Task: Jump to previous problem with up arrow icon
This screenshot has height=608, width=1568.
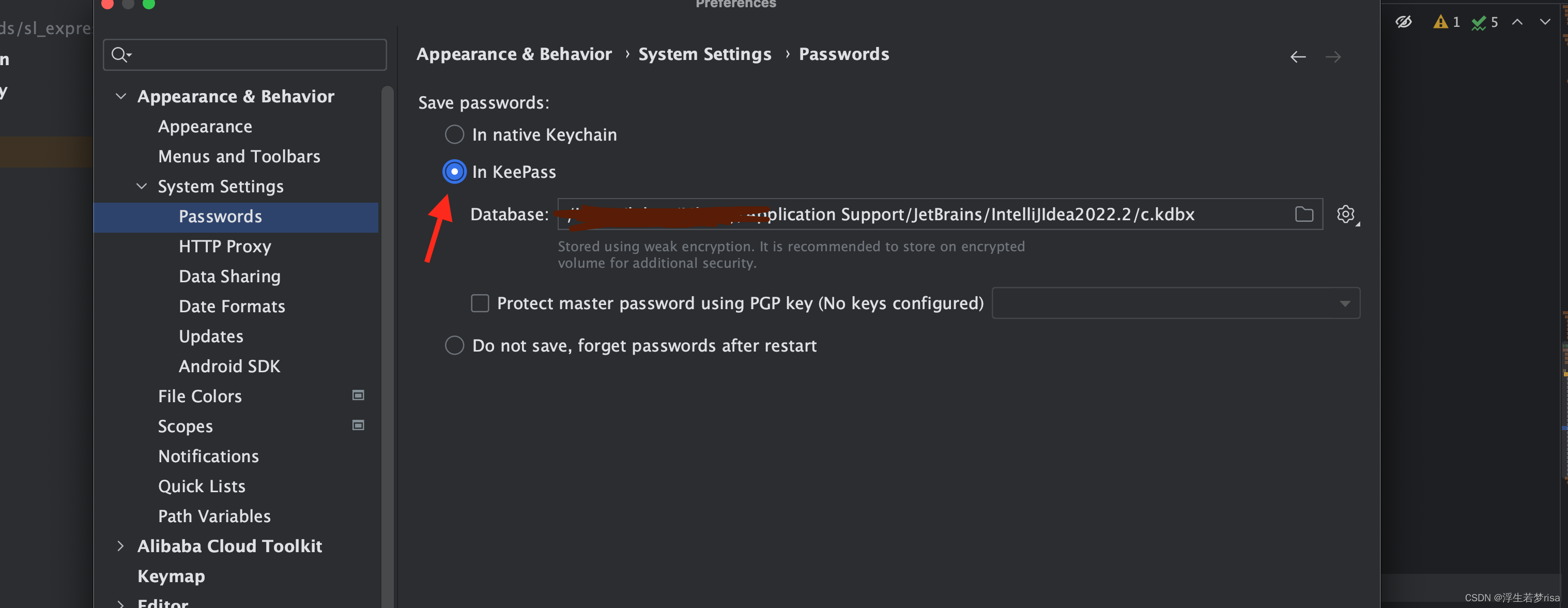Action: [x=1517, y=21]
